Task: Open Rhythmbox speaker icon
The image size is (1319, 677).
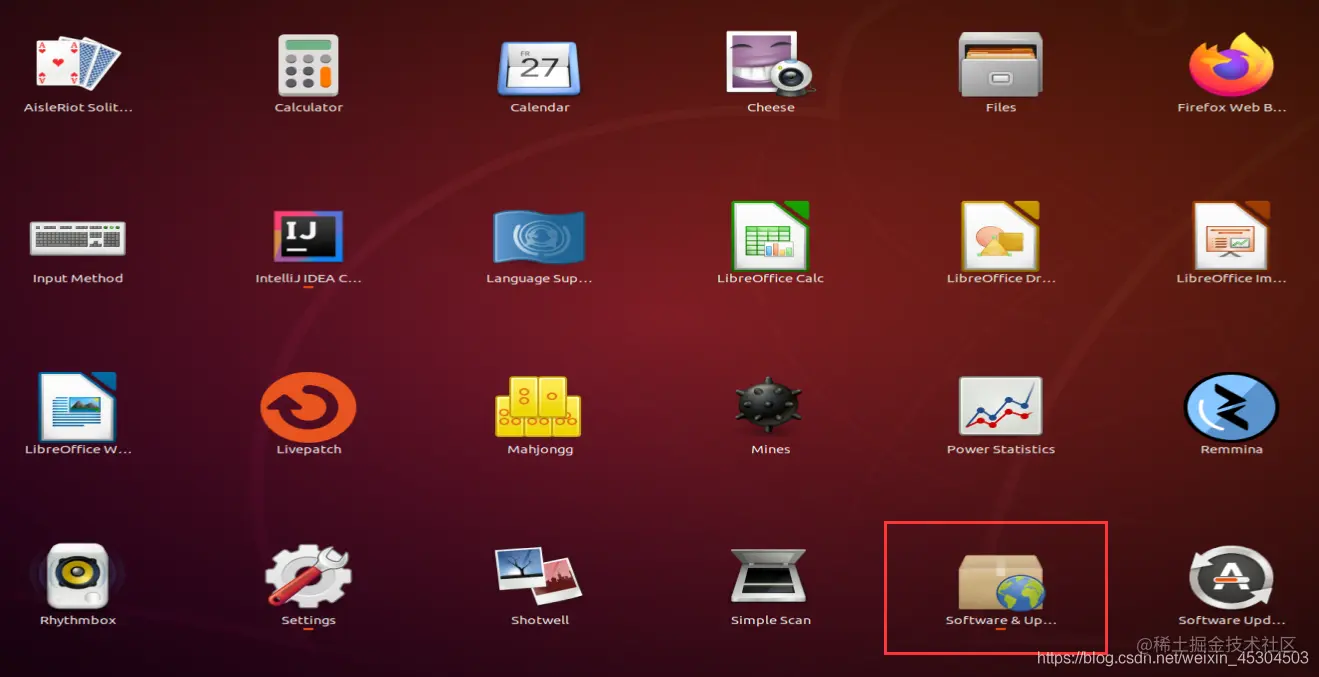Action: 78,577
